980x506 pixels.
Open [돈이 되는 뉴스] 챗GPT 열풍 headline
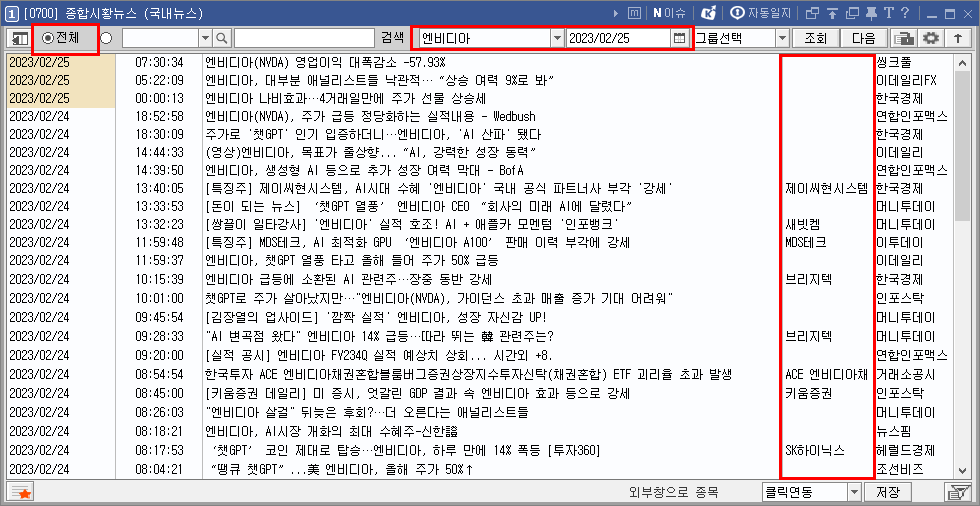click(420, 207)
